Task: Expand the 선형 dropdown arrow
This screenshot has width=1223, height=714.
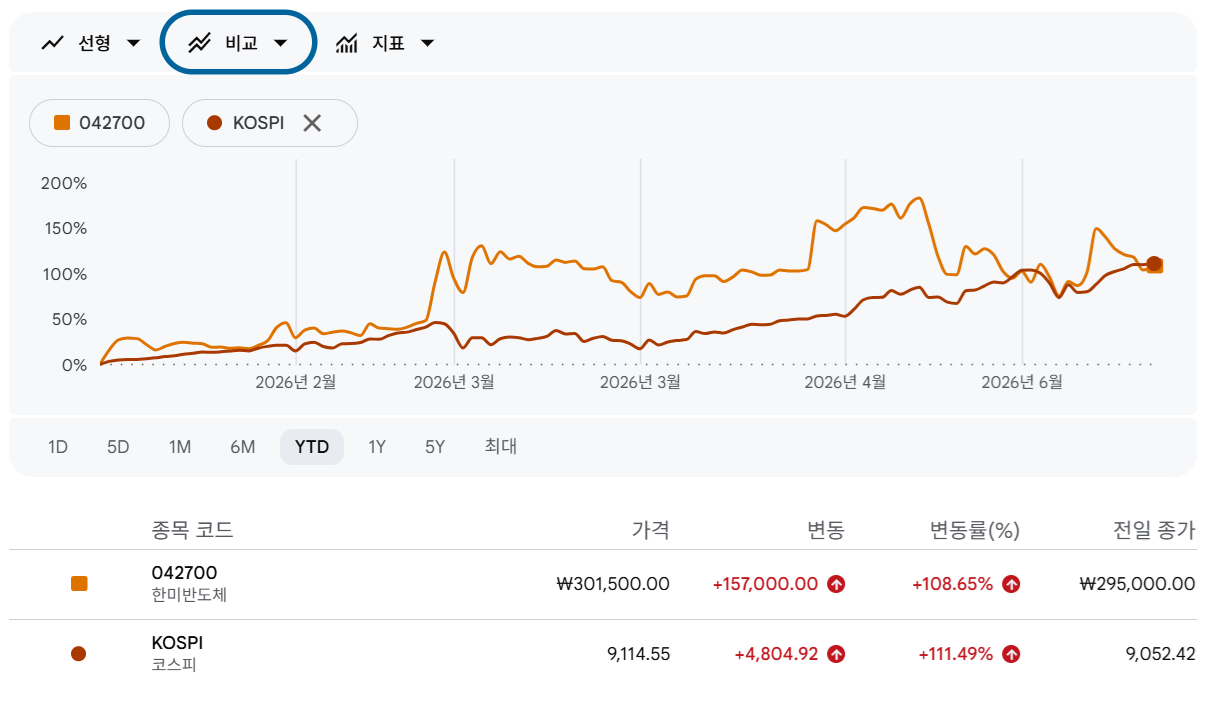Action: click(x=134, y=43)
